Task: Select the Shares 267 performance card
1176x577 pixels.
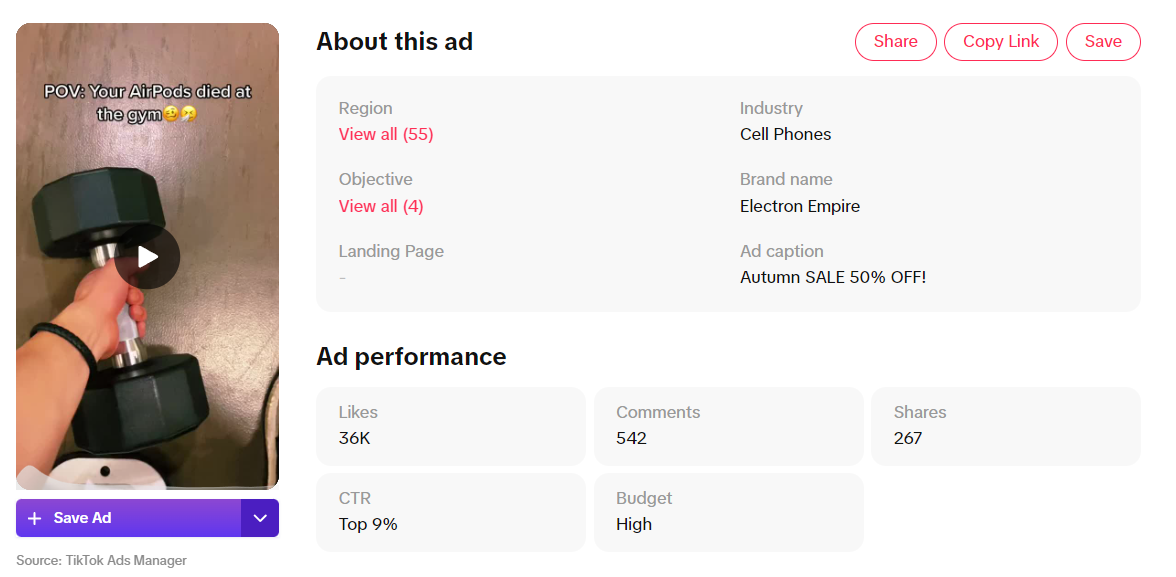Action: coord(1005,426)
